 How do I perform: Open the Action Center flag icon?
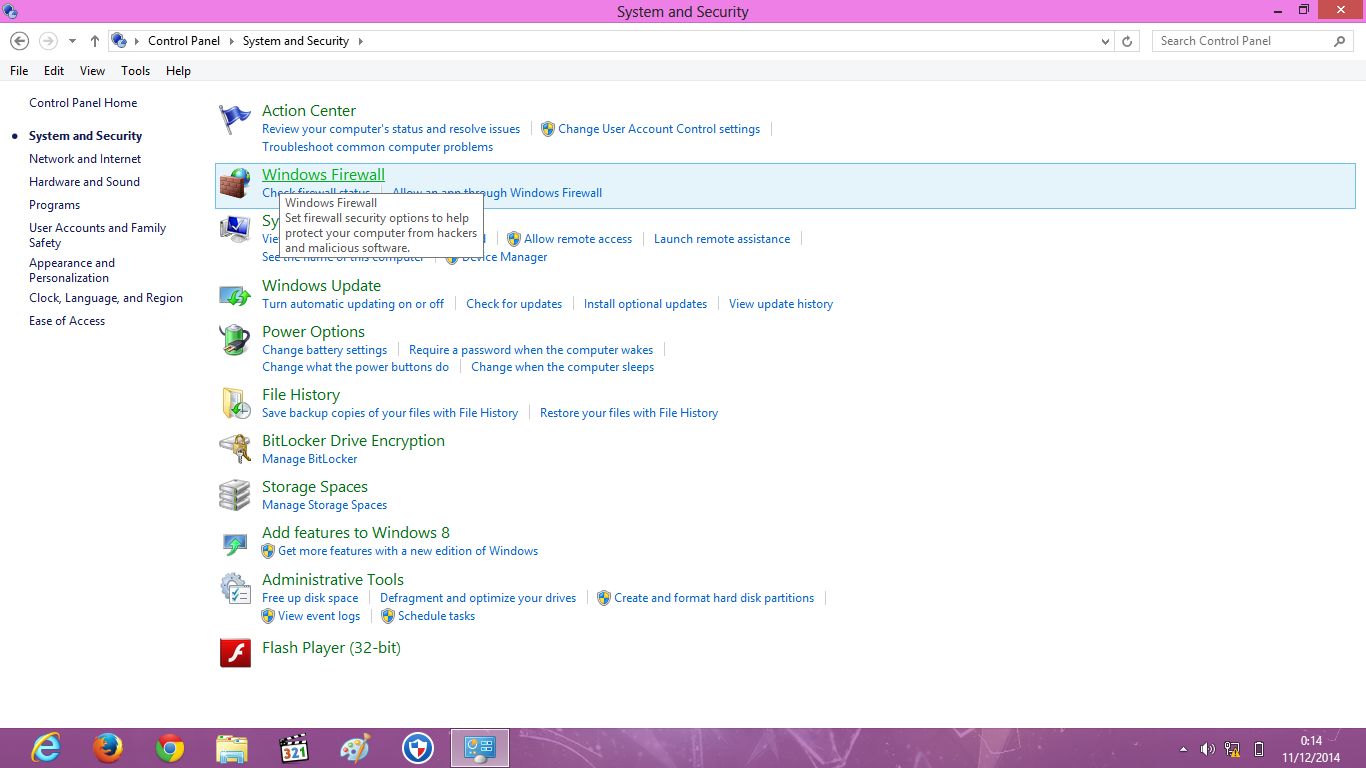point(235,119)
